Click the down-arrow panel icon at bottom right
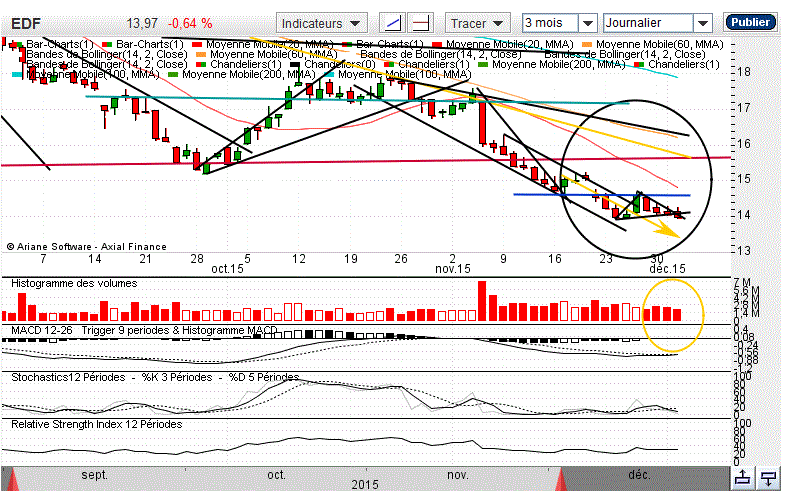 (x=768, y=477)
